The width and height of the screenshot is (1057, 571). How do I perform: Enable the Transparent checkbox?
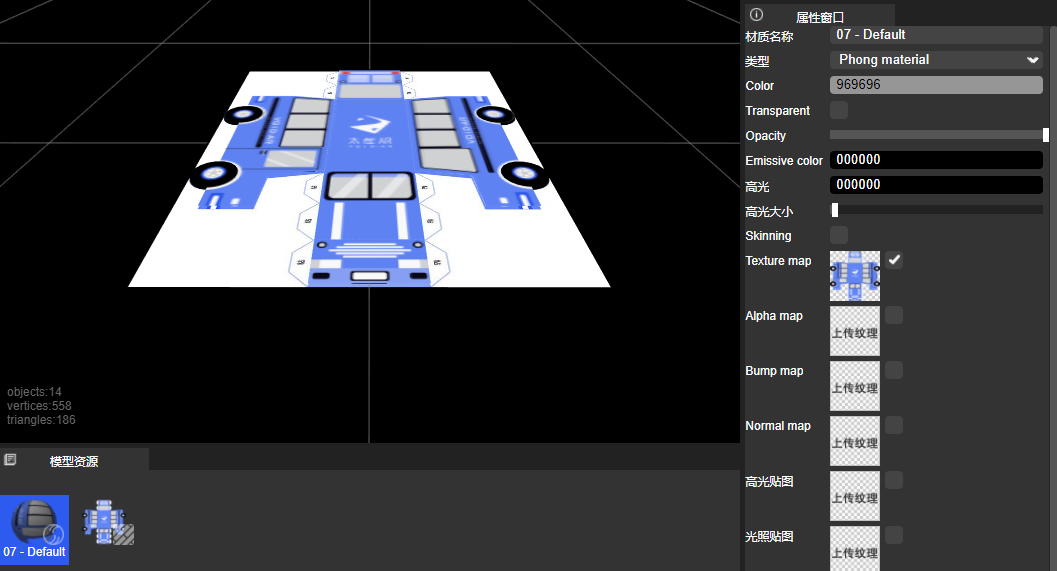(x=839, y=110)
